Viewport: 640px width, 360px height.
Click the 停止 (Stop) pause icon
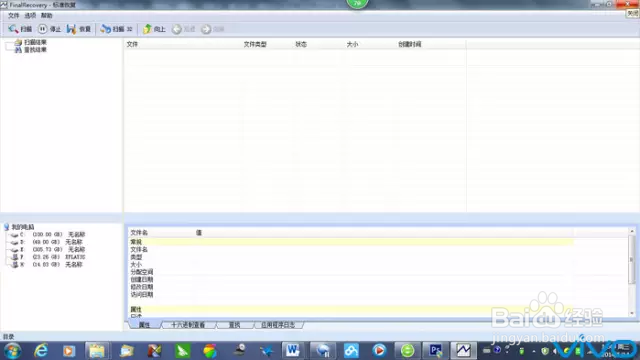[x=42, y=29]
